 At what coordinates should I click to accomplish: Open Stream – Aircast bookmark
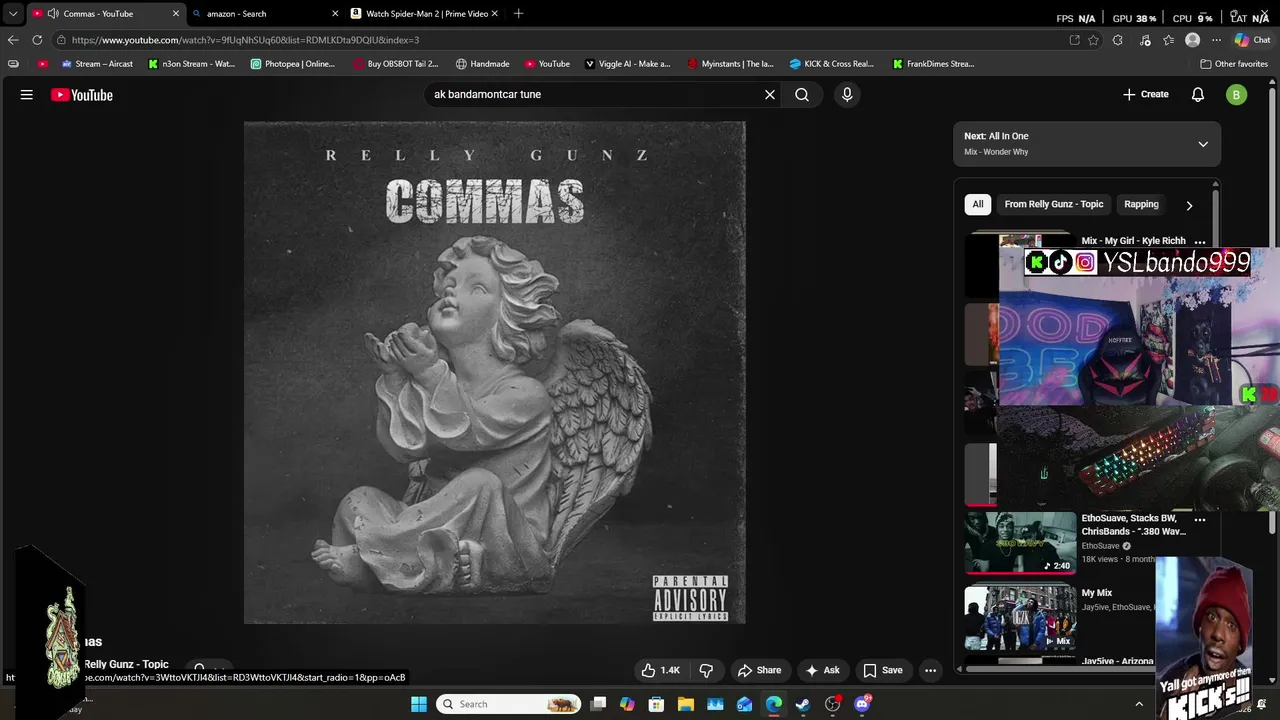pos(97,64)
